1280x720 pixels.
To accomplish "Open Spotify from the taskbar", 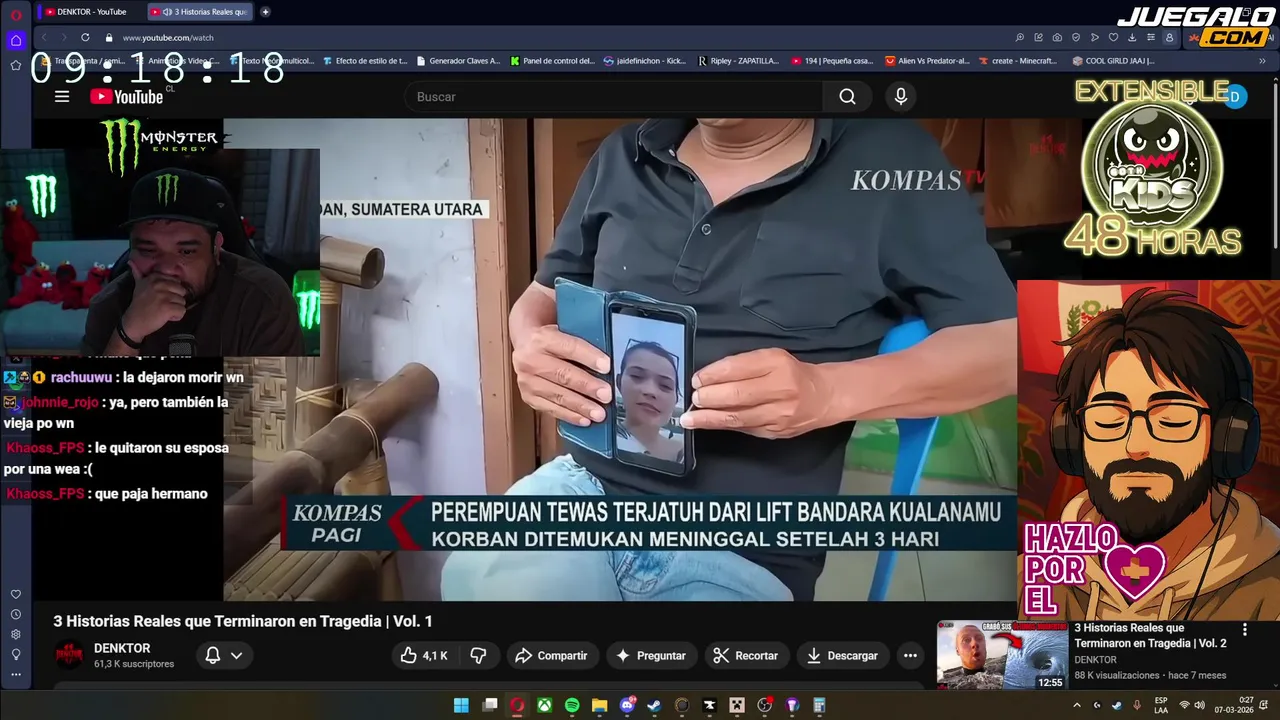I will point(572,705).
